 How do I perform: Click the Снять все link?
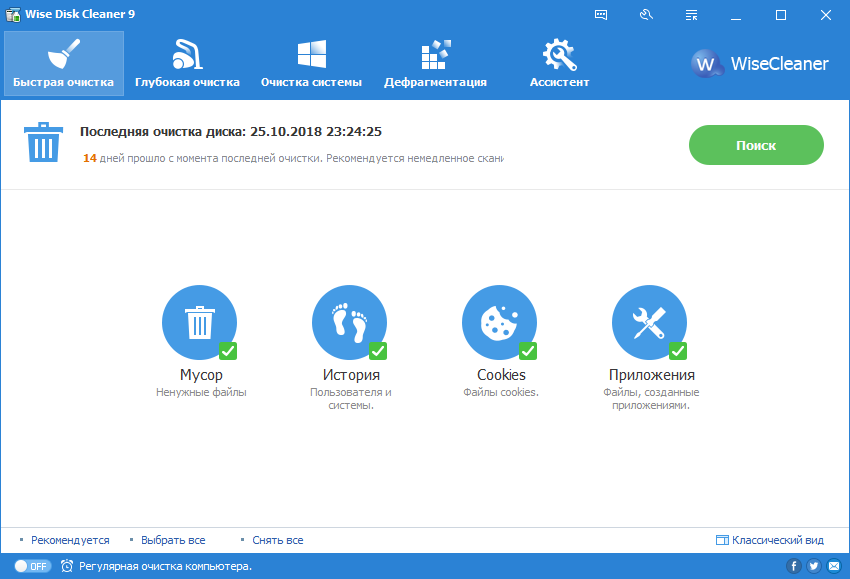[x=278, y=540]
